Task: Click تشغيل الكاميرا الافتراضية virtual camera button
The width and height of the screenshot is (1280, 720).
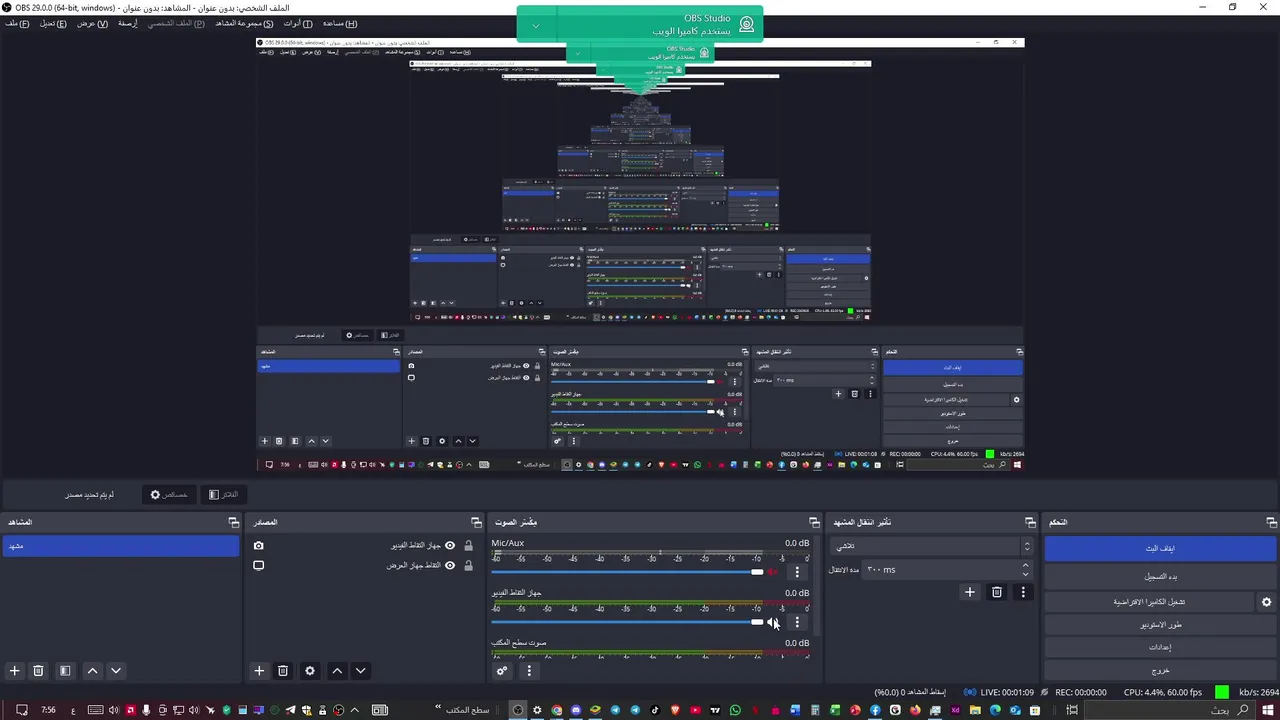Action: (x=1149, y=602)
